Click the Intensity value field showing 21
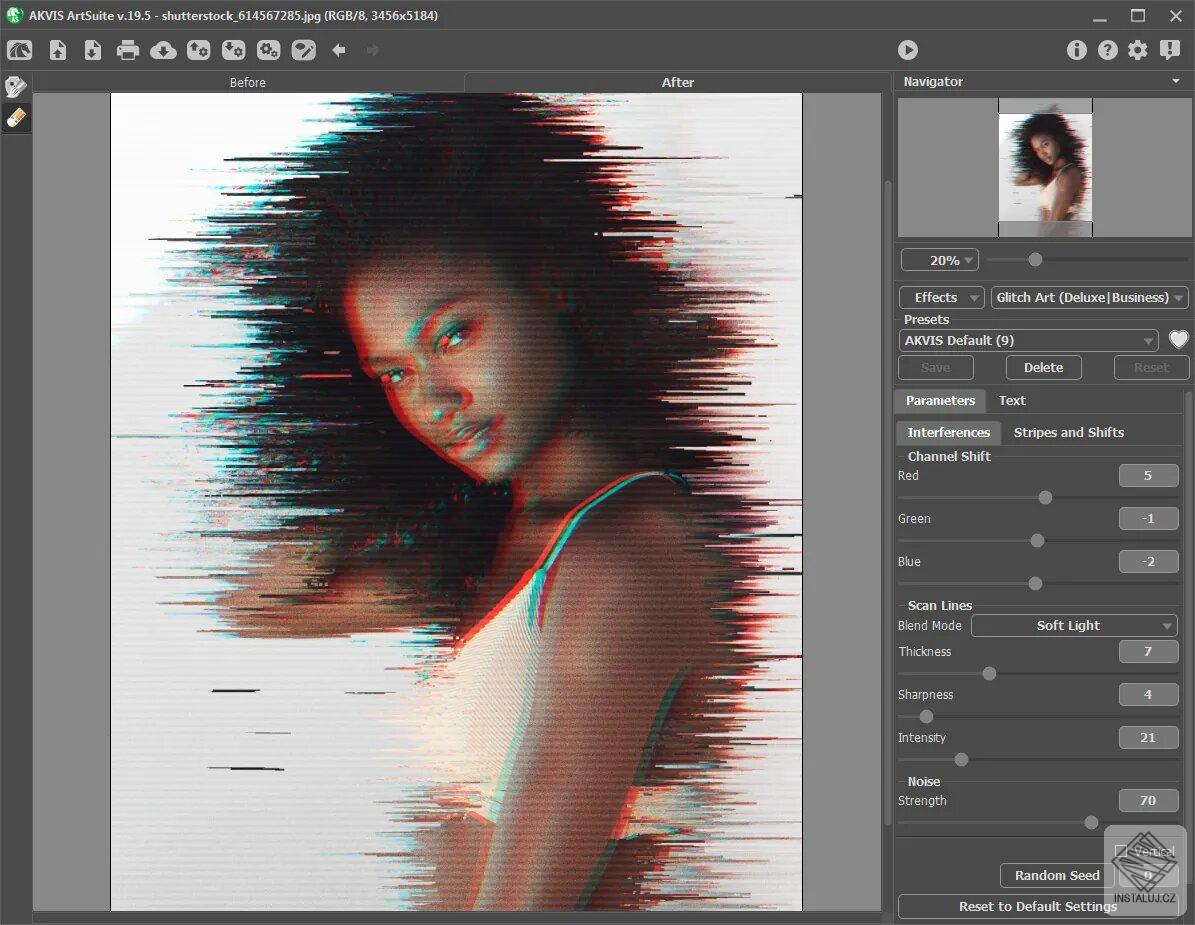Viewport: 1195px width, 925px height. tap(1149, 738)
